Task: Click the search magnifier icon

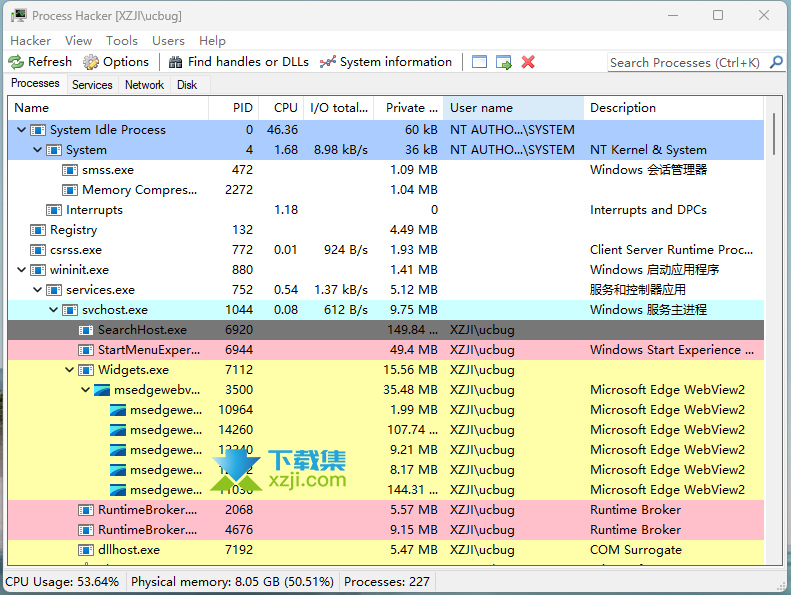Action: coord(776,62)
